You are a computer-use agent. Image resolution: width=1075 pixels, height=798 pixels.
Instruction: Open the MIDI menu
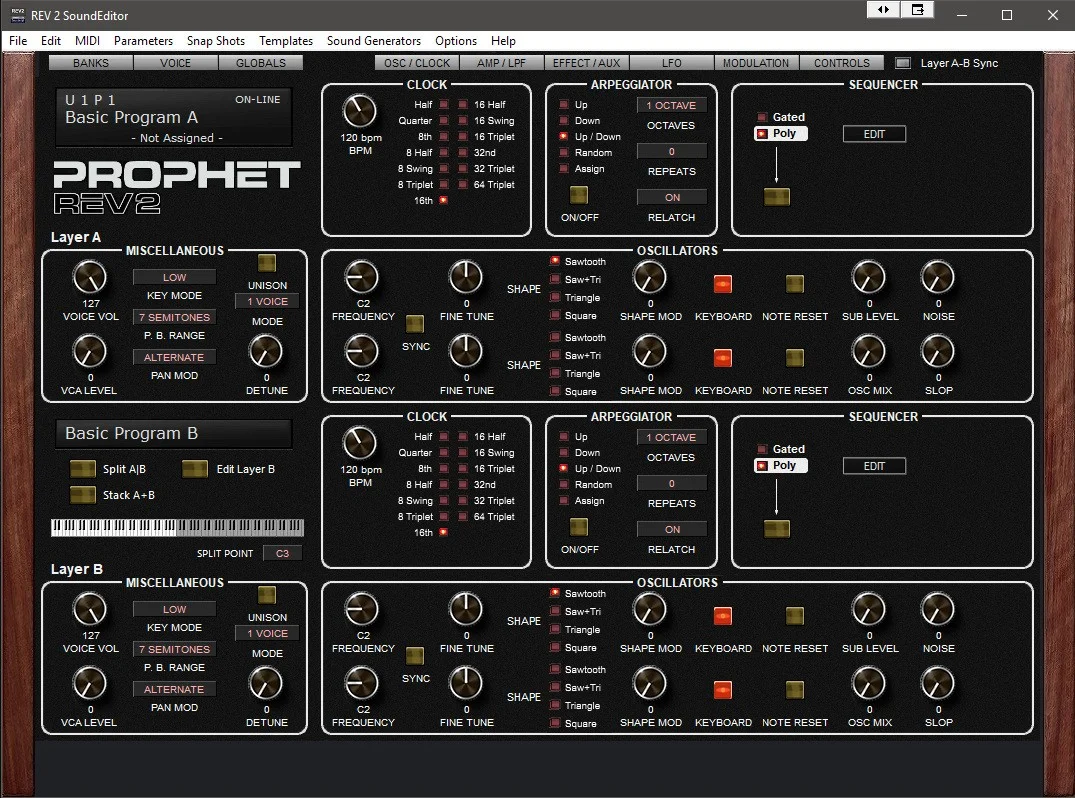87,40
